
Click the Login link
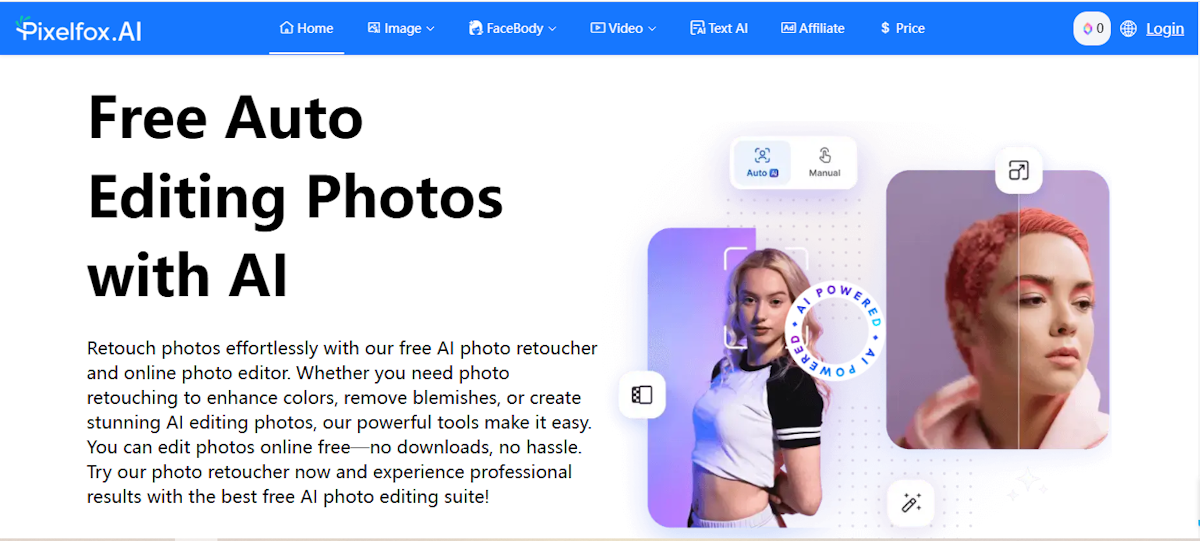coord(1165,29)
